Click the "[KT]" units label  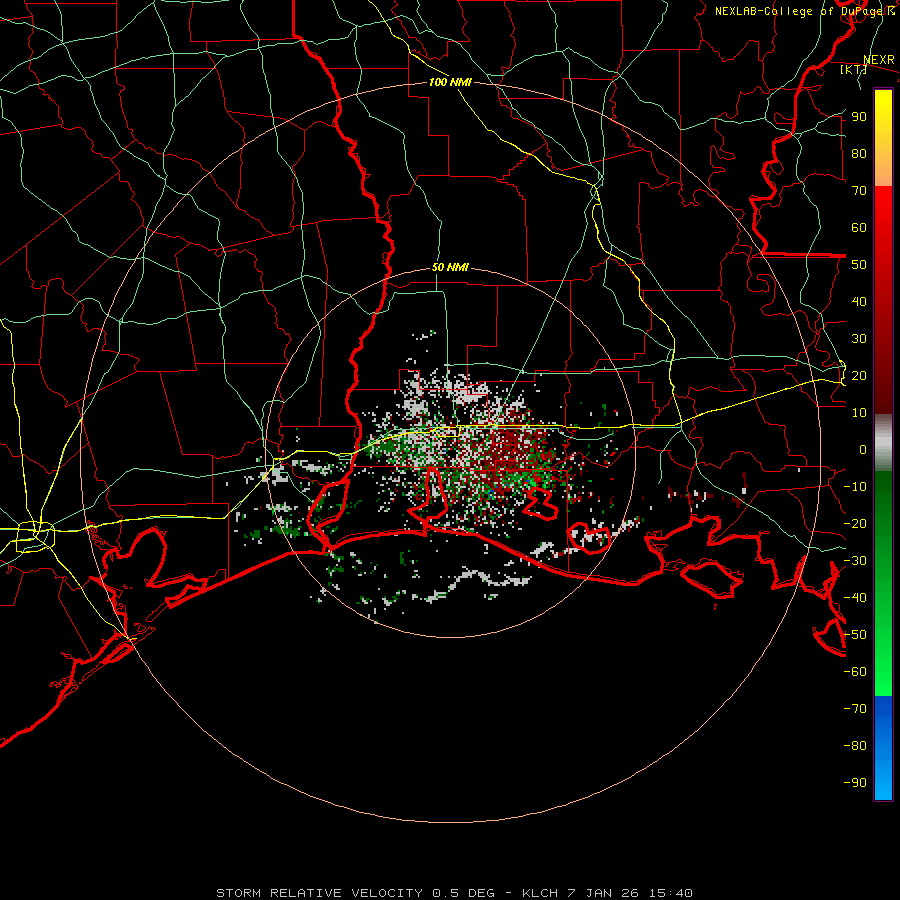854,69
